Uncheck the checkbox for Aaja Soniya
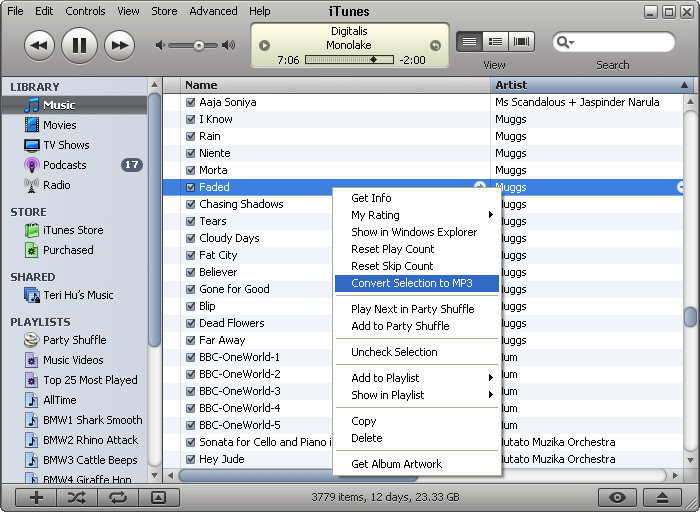The width and height of the screenshot is (700, 512). click(x=190, y=102)
